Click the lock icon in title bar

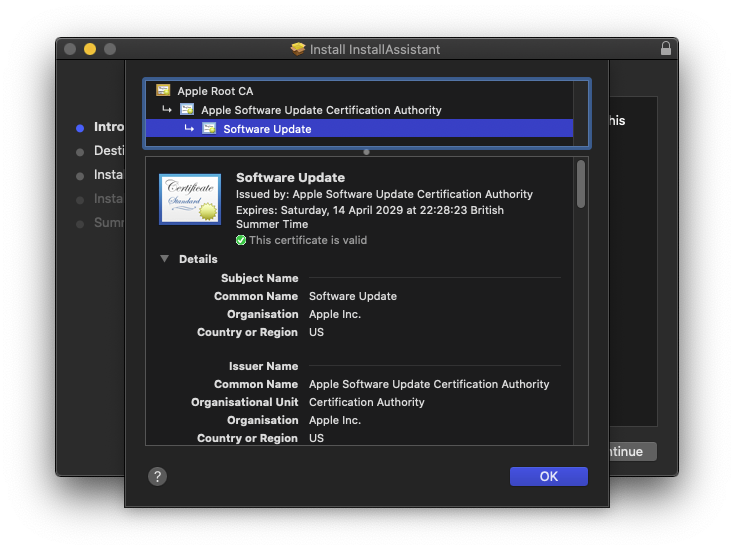[666, 48]
